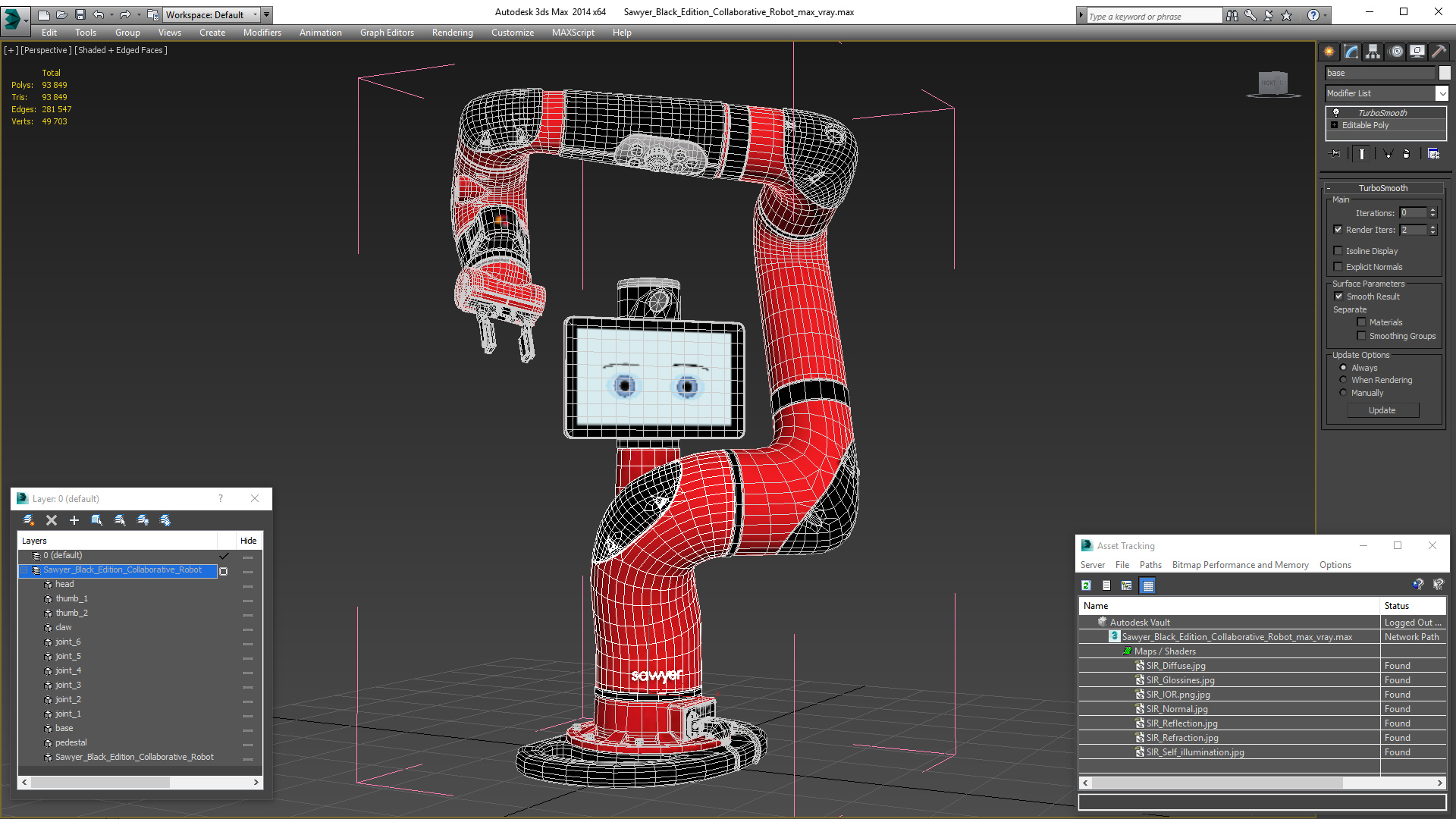Select the Manually update option
Viewport: 1456px width, 819px height.
pyautogui.click(x=1344, y=393)
